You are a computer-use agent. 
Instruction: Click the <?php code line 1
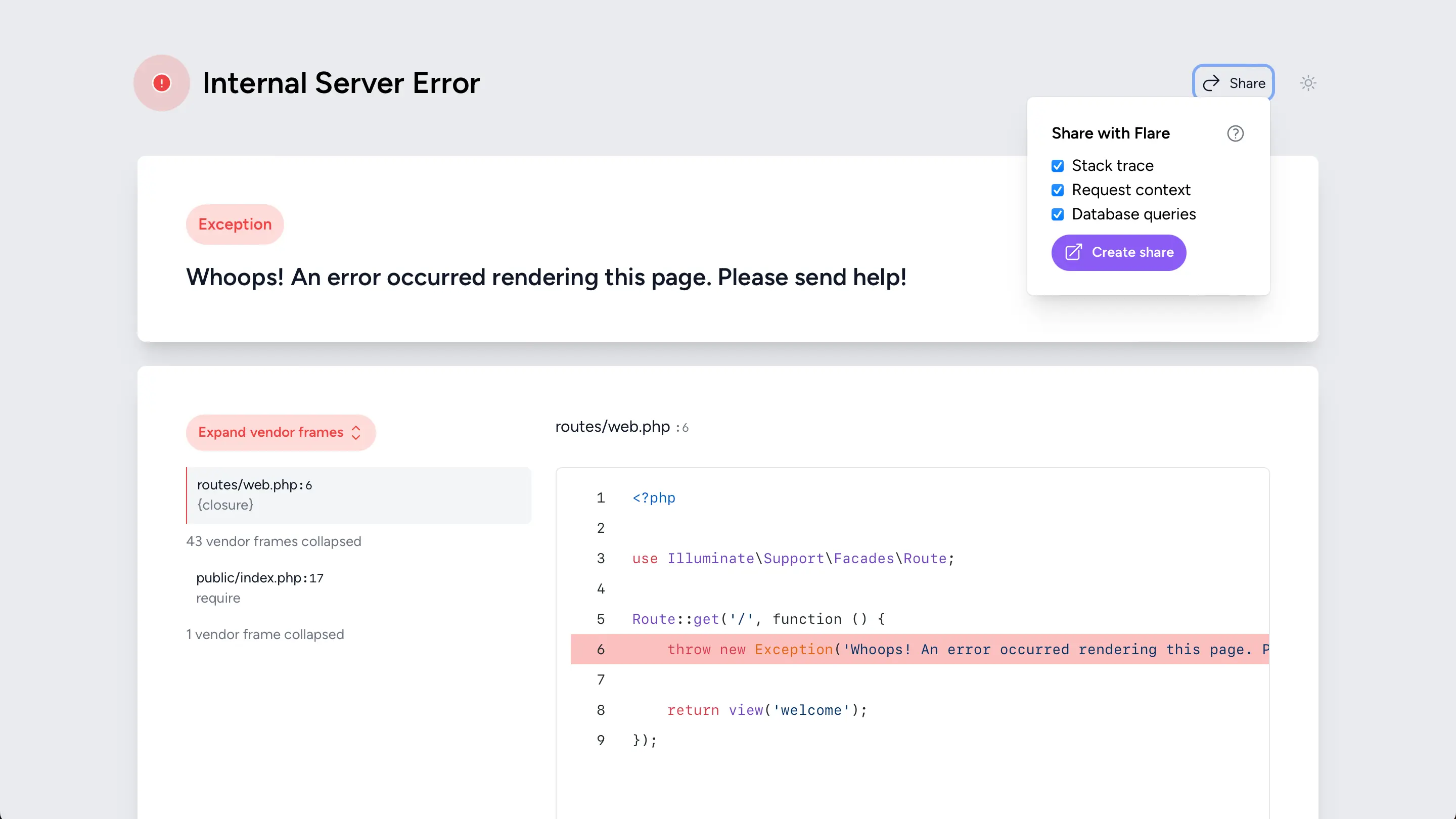(x=653, y=497)
